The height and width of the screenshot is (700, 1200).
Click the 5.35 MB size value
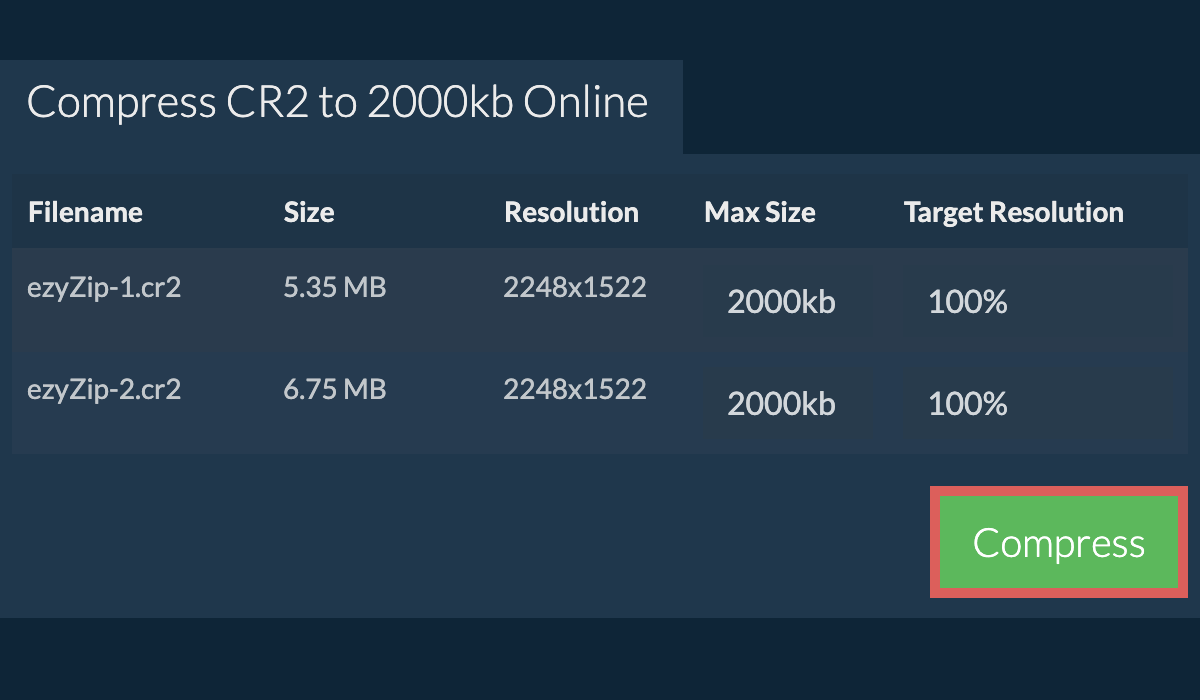click(334, 288)
